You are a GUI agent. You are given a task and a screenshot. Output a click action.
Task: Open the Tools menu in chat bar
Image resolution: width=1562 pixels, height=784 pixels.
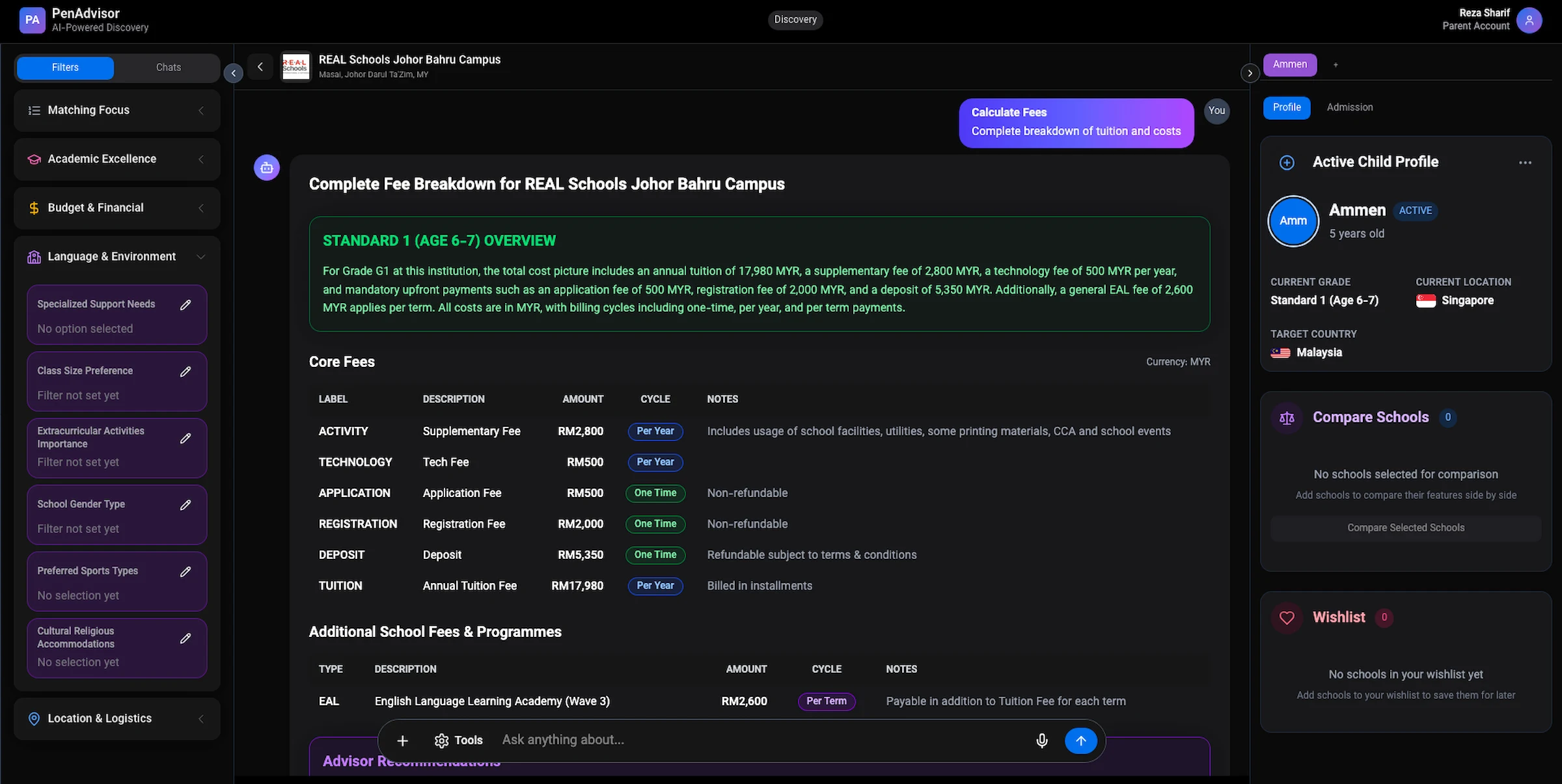[459, 740]
